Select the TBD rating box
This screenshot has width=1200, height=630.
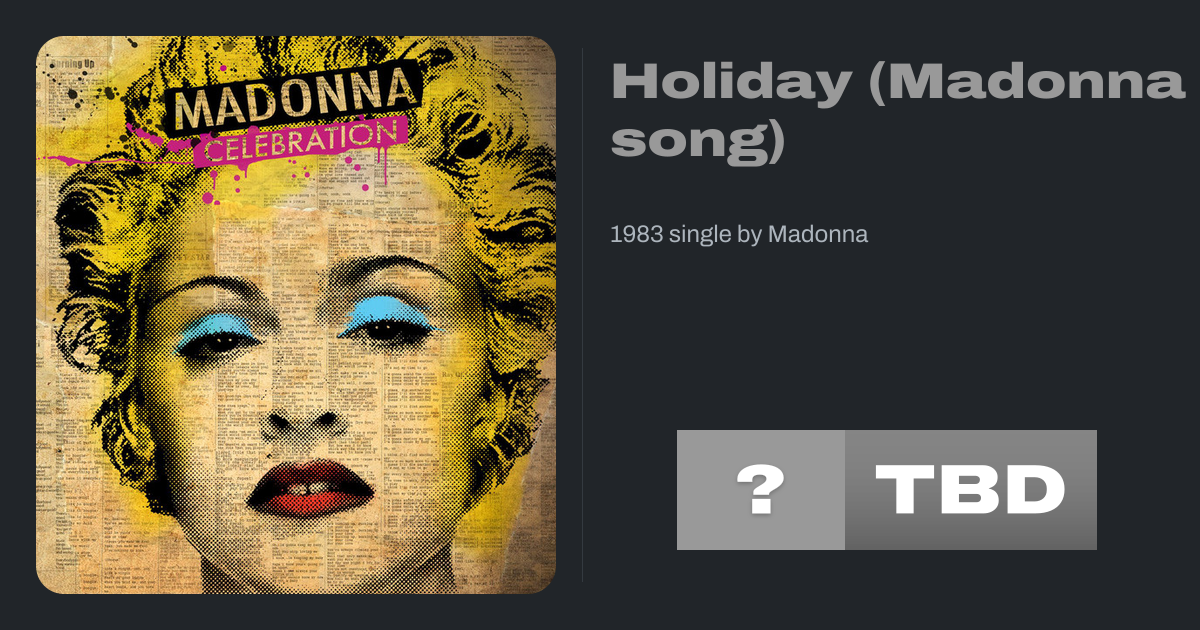971,490
